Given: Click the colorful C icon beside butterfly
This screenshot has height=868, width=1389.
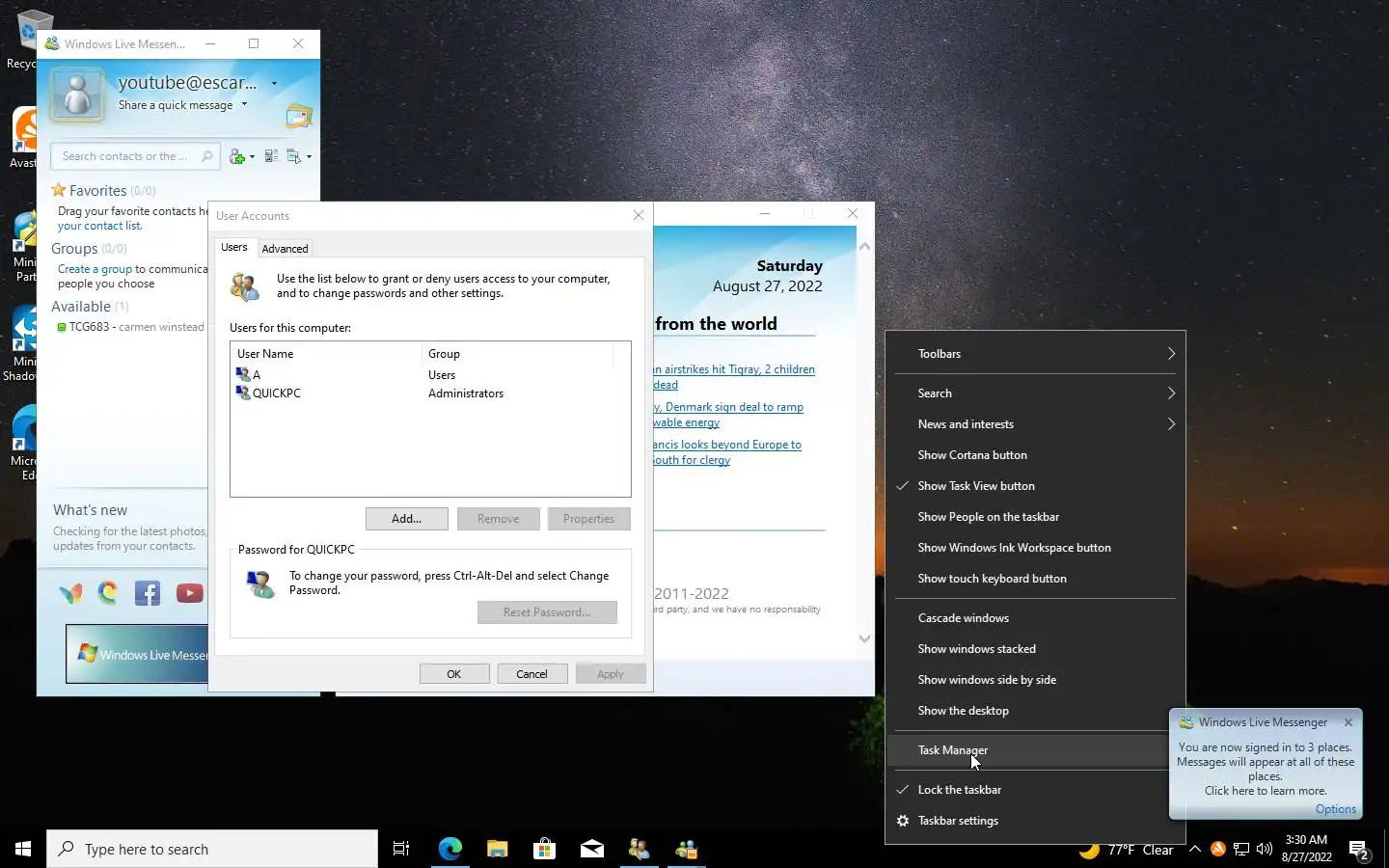Looking at the screenshot, I should click(x=107, y=593).
